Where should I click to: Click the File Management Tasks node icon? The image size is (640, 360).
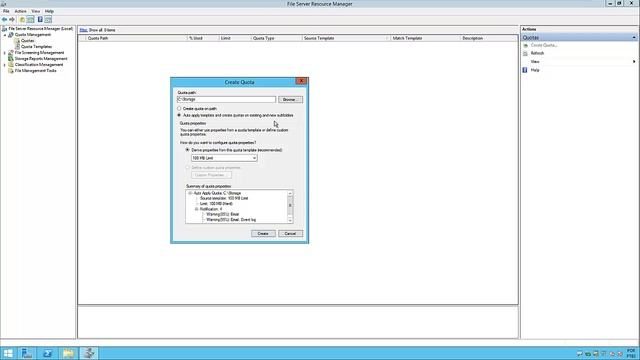[11, 71]
